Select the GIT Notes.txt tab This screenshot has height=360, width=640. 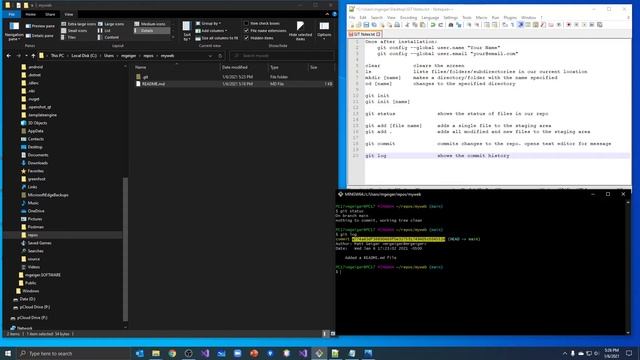coord(365,34)
